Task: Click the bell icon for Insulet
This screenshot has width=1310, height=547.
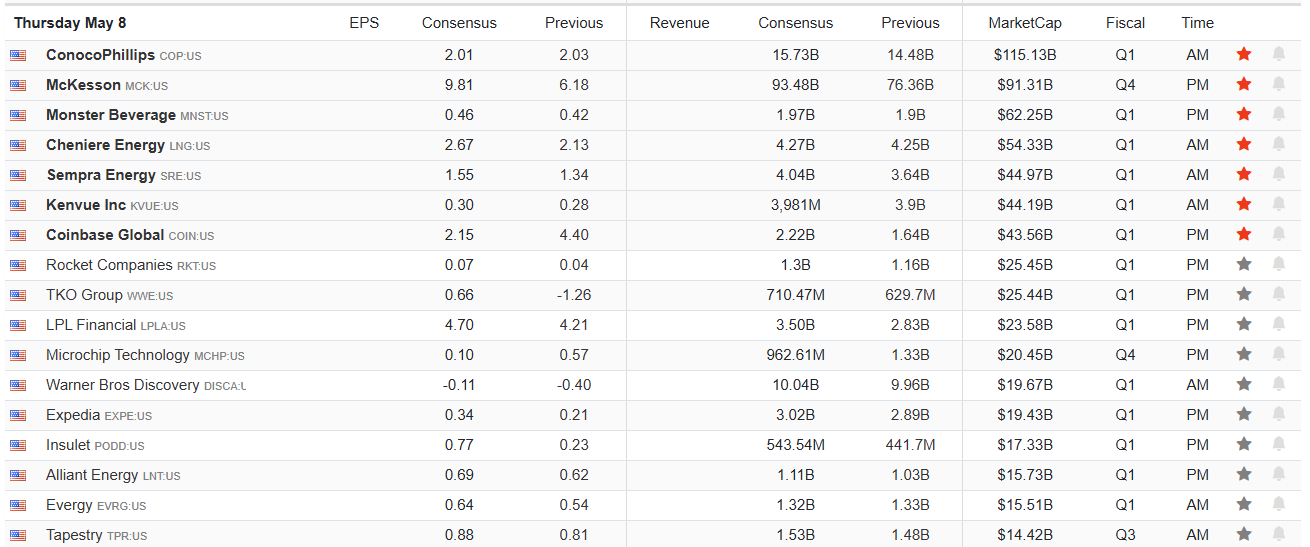Action: (1278, 445)
